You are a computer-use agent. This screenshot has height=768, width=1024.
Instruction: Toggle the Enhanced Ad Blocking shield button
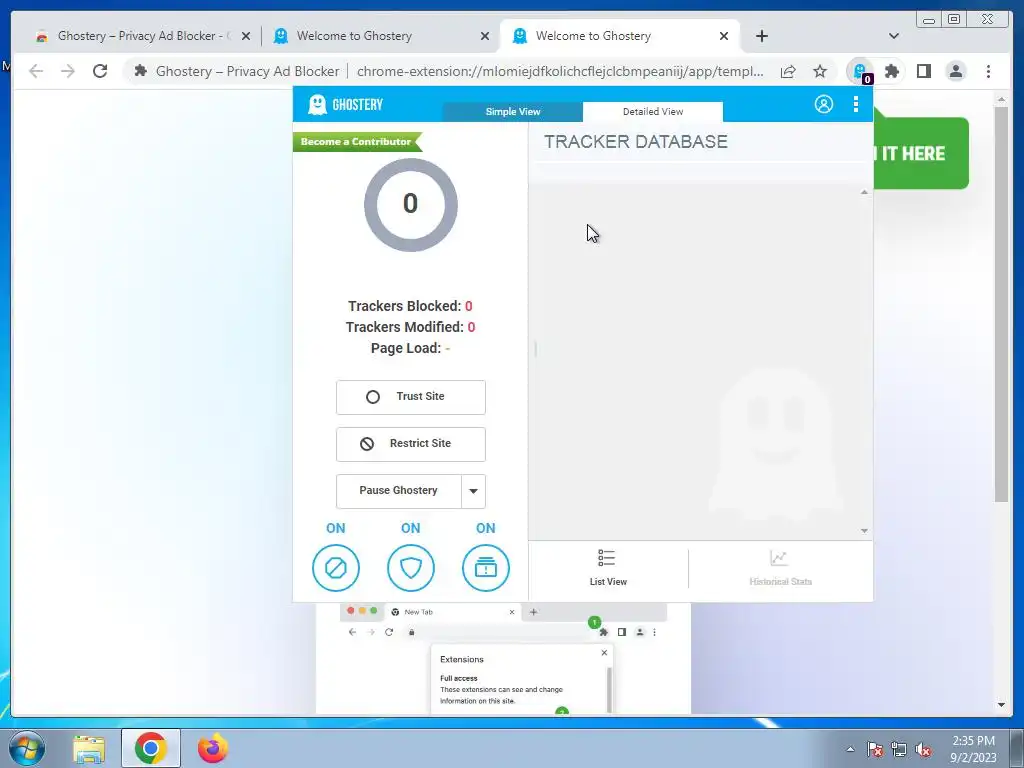(x=411, y=568)
